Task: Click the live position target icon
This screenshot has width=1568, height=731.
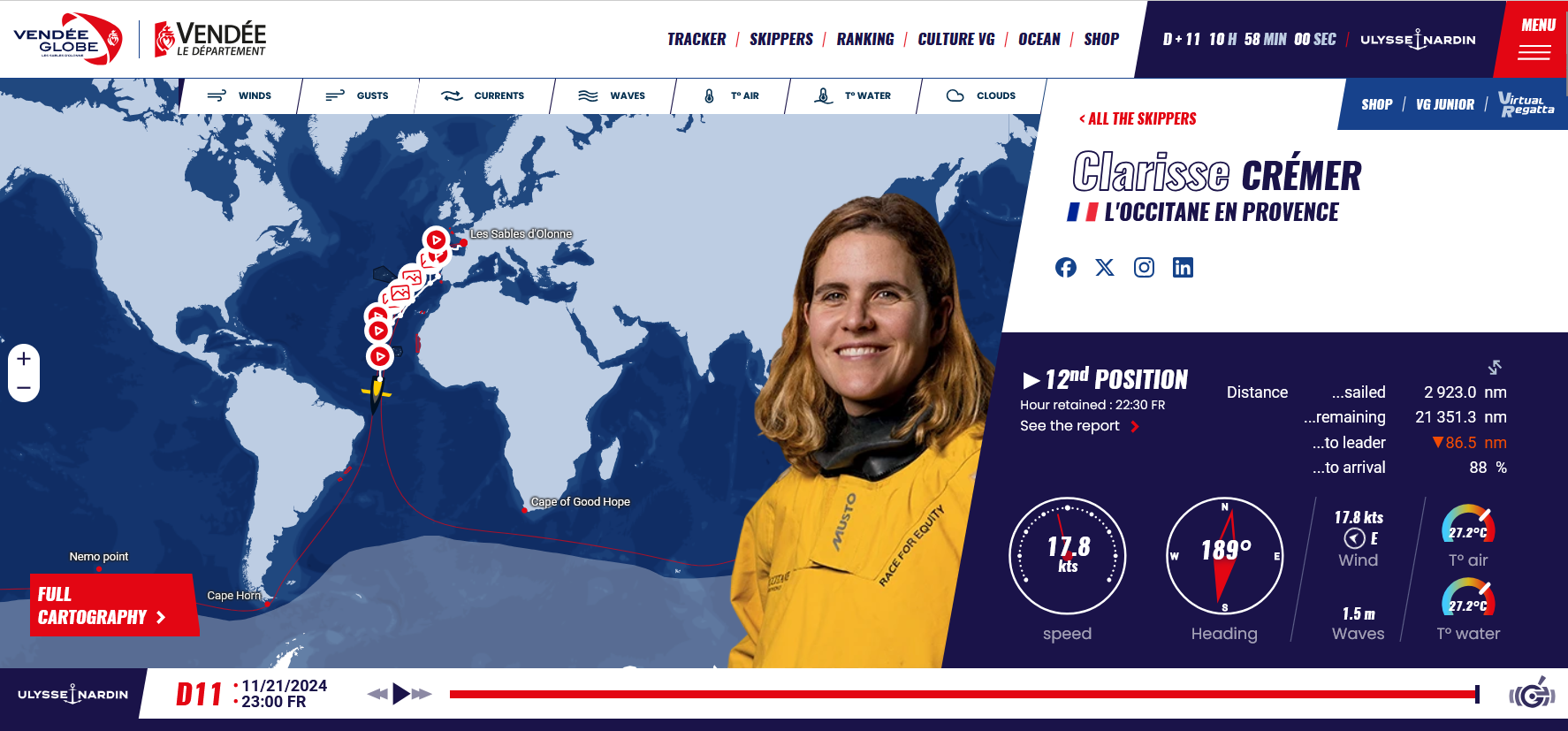Action: [1533, 695]
